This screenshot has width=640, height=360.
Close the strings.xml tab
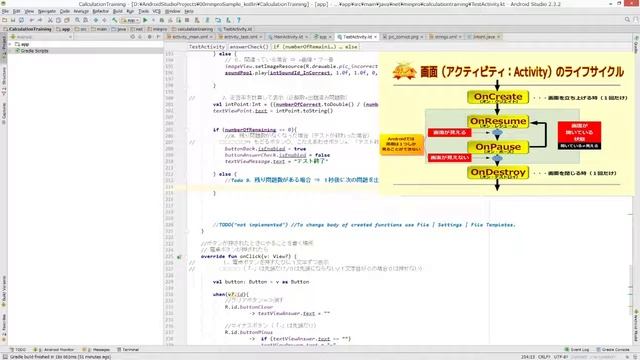[x=460, y=37]
